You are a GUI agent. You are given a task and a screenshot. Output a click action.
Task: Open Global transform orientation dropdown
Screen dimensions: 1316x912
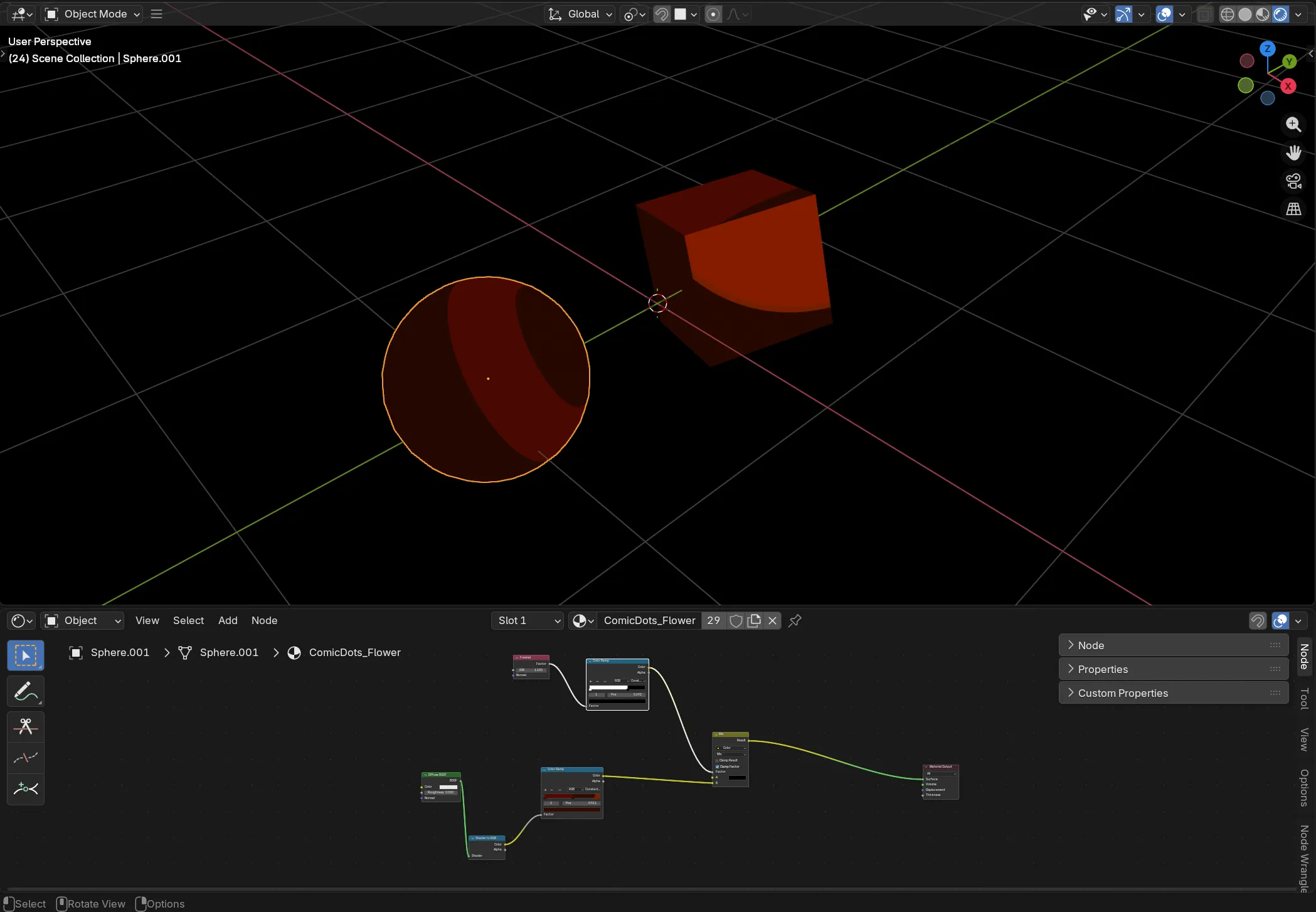[580, 14]
